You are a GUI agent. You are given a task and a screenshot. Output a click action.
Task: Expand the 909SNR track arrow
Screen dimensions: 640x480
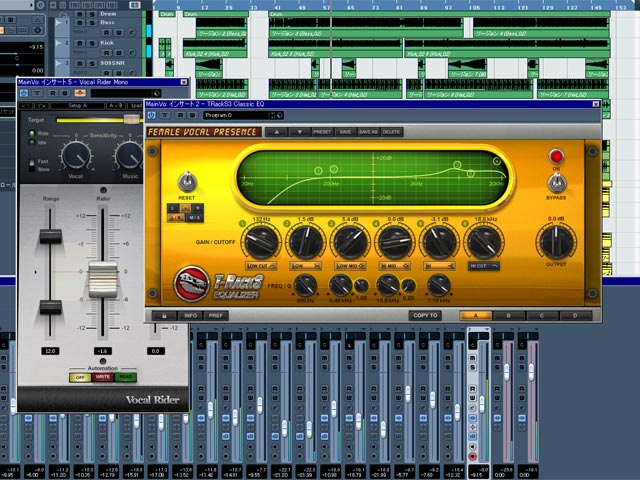(x=60, y=63)
